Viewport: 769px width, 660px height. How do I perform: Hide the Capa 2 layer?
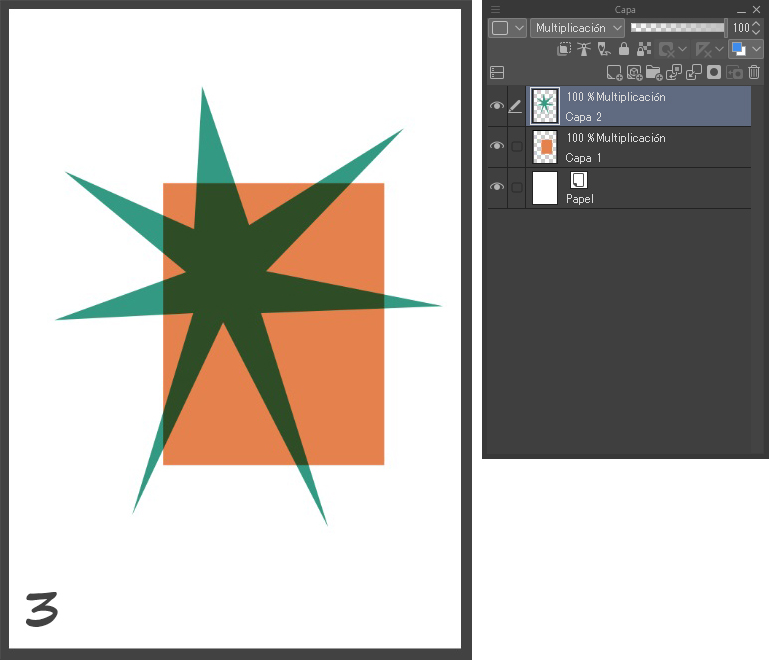point(497,106)
